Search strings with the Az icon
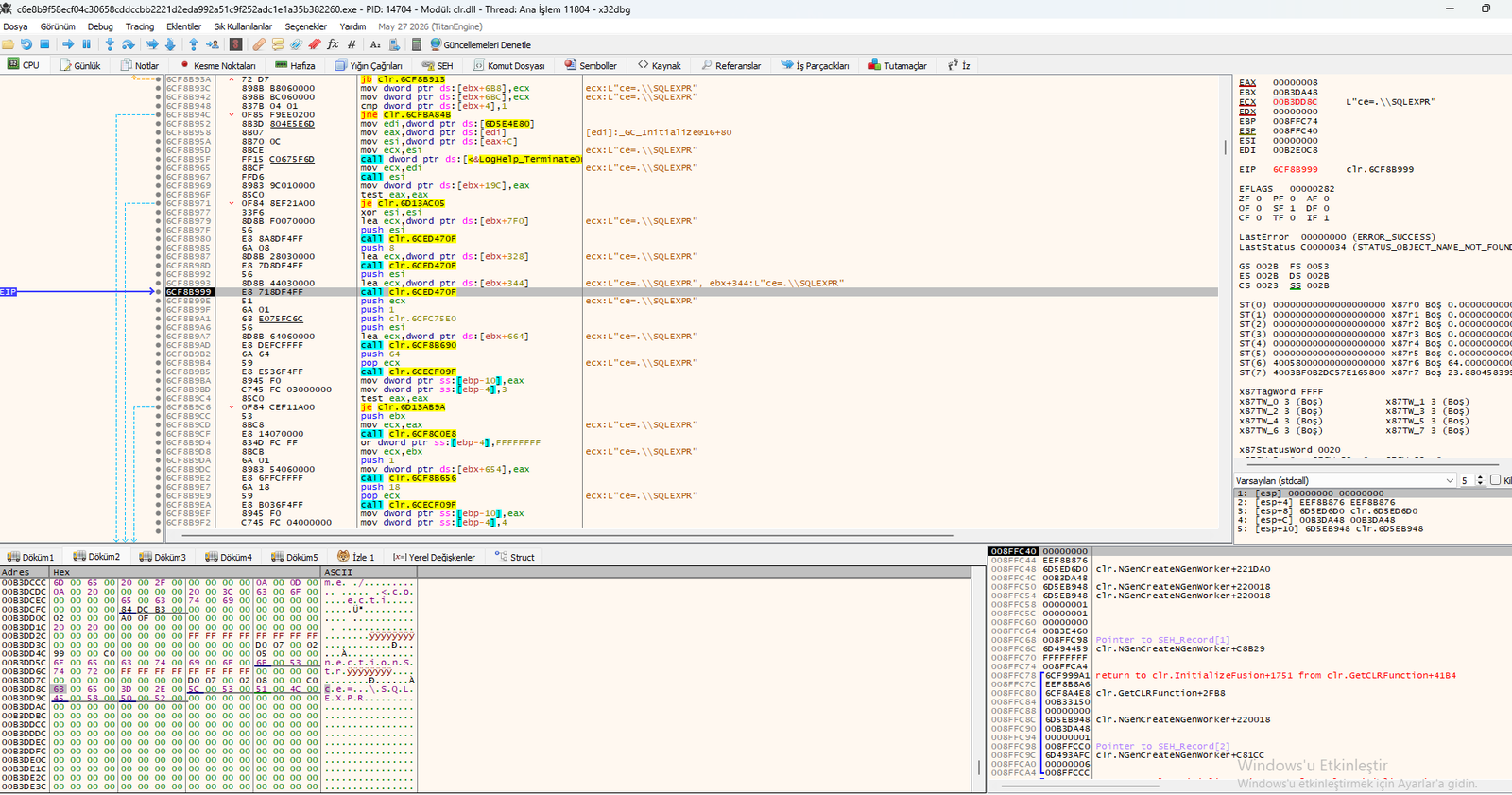This screenshot has height=795, width=1512. click(375, 44)
